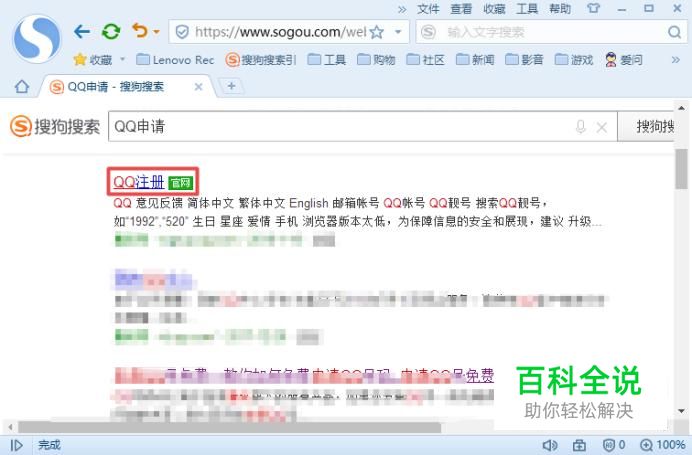This screenshot has width=692, height=455.
Task: Expand the menu bar chevron
Action: 402,9
